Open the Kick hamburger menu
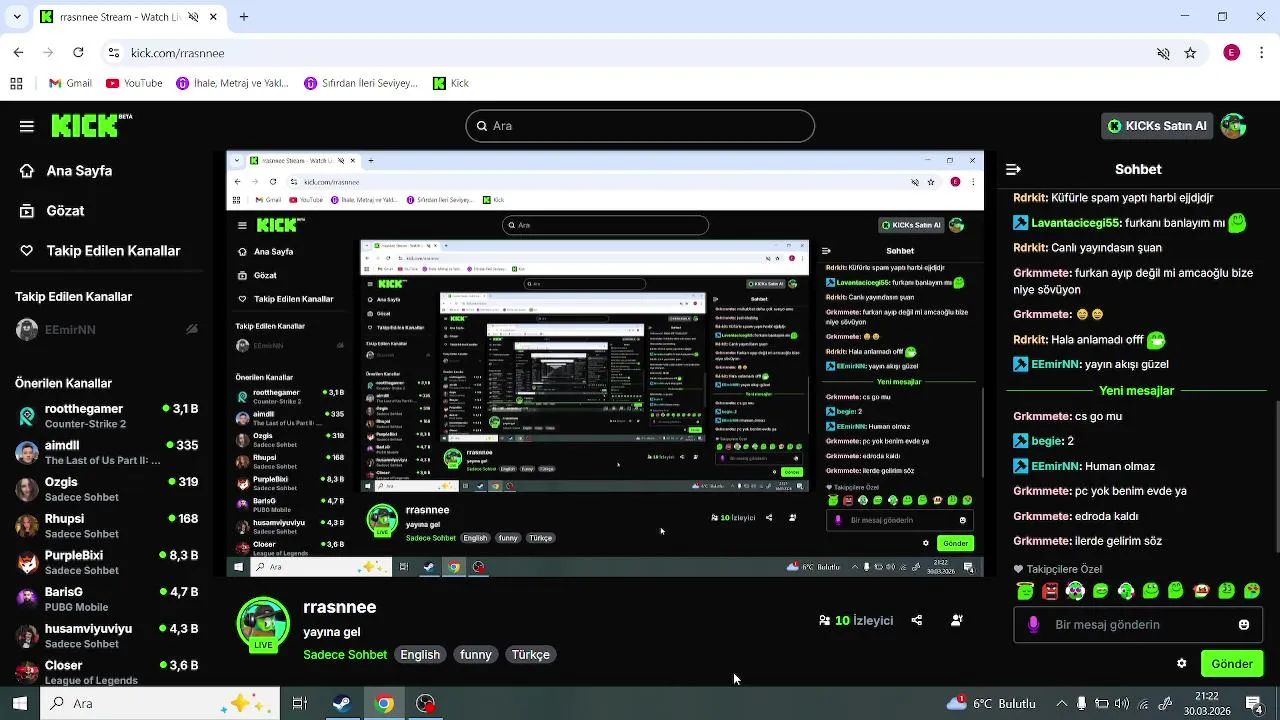 click(27, 126)
